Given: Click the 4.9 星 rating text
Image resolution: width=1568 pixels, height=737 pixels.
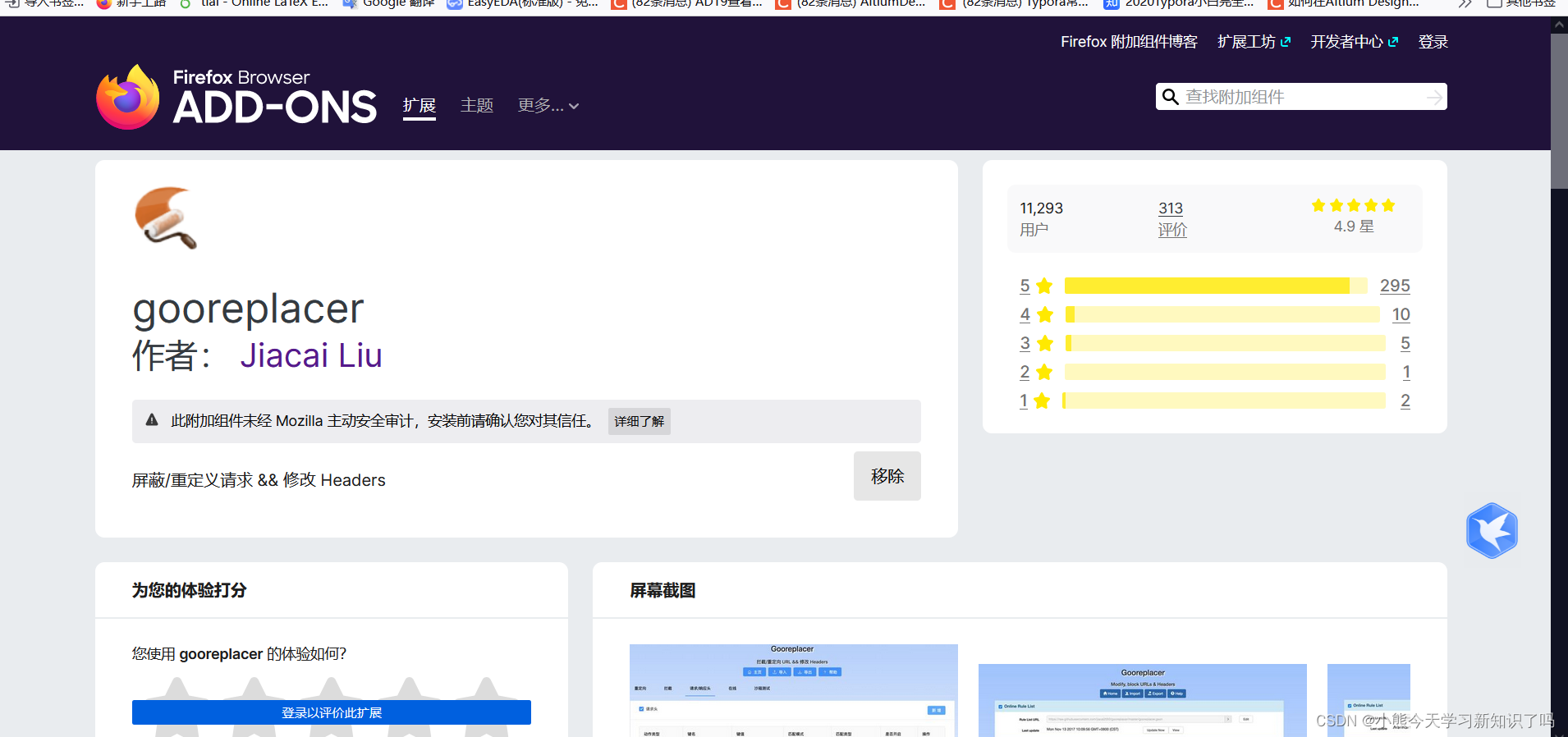Looking at the screenshot, I should pos(1354,227).
